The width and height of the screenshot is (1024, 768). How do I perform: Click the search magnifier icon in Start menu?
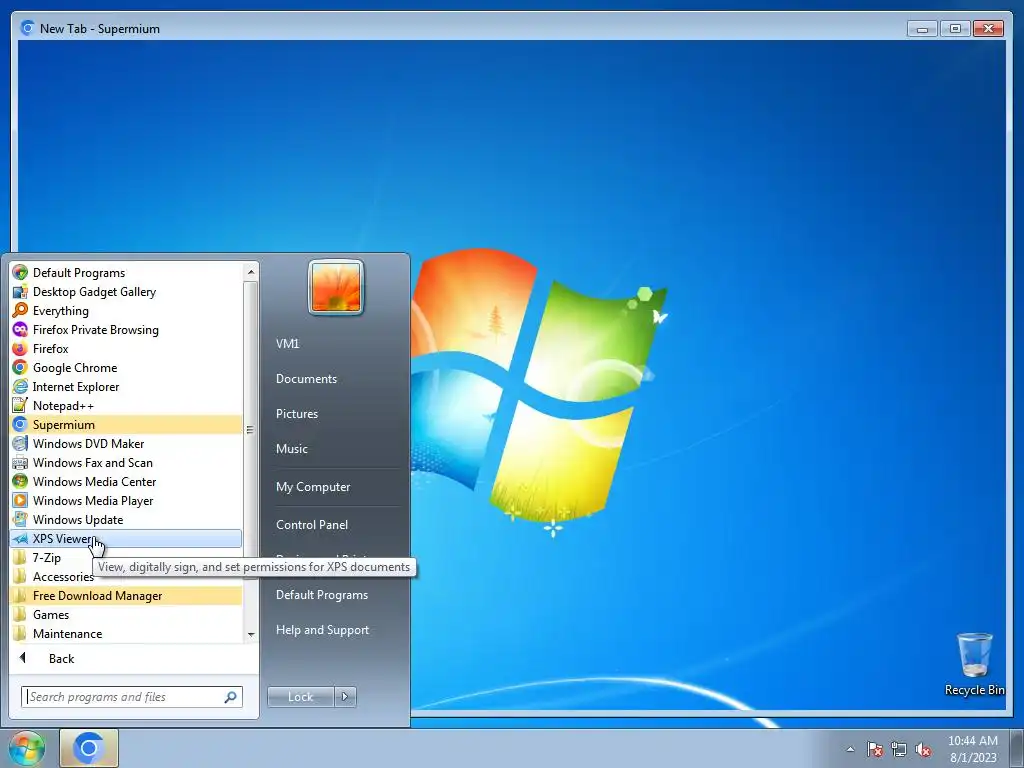[231, 697]
